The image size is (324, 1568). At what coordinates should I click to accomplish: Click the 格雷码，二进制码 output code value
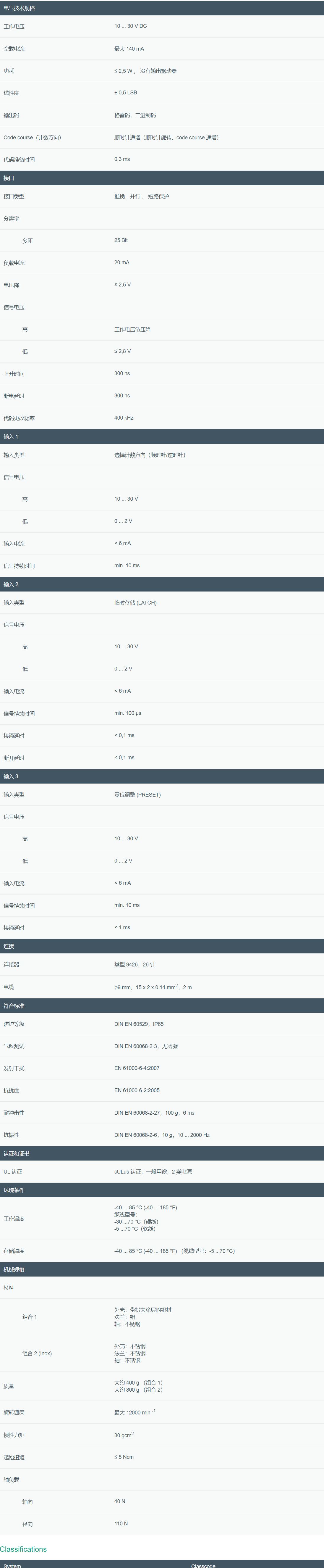[x=135, y=115]
